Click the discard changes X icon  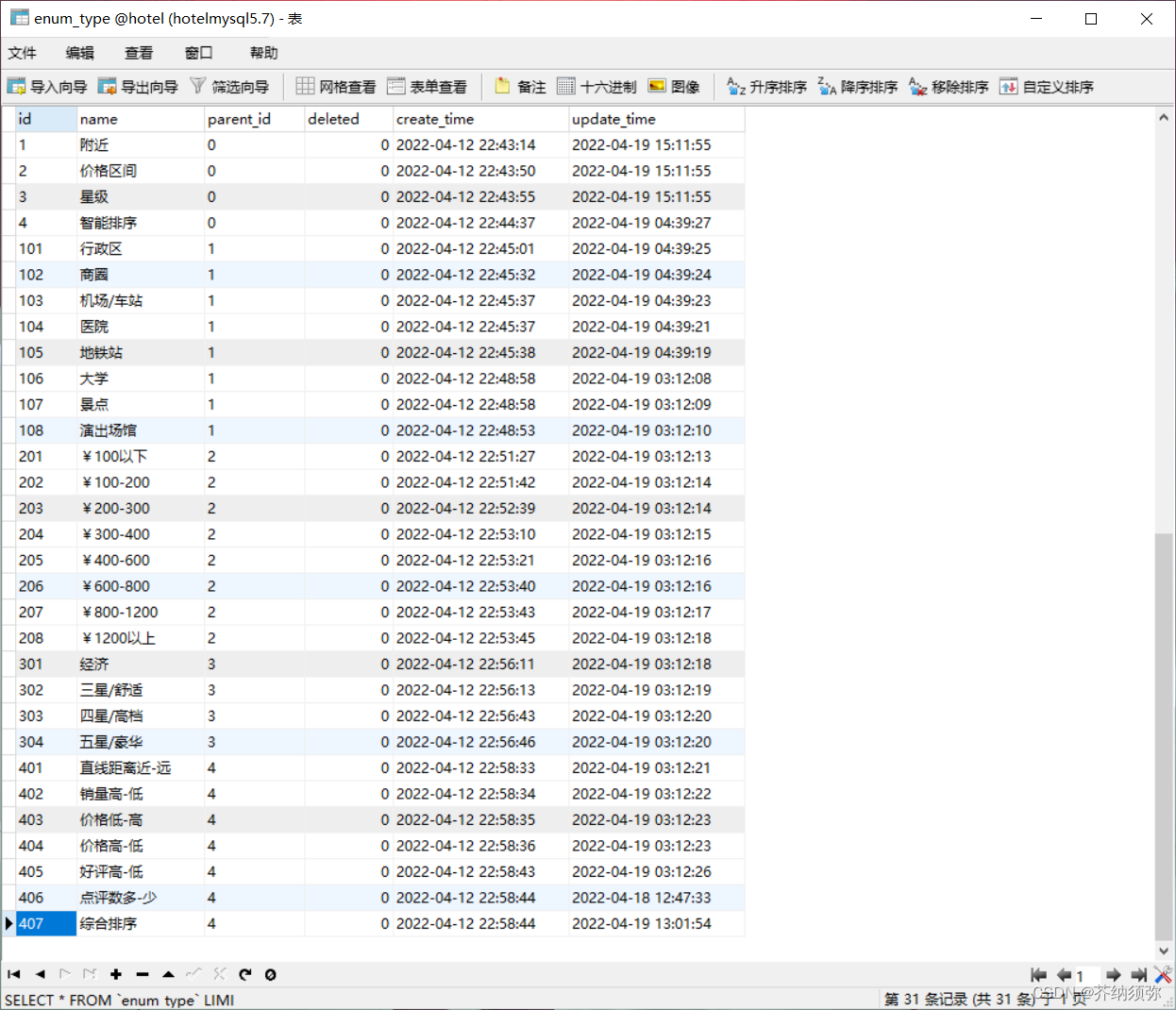(x=219, y=974)
